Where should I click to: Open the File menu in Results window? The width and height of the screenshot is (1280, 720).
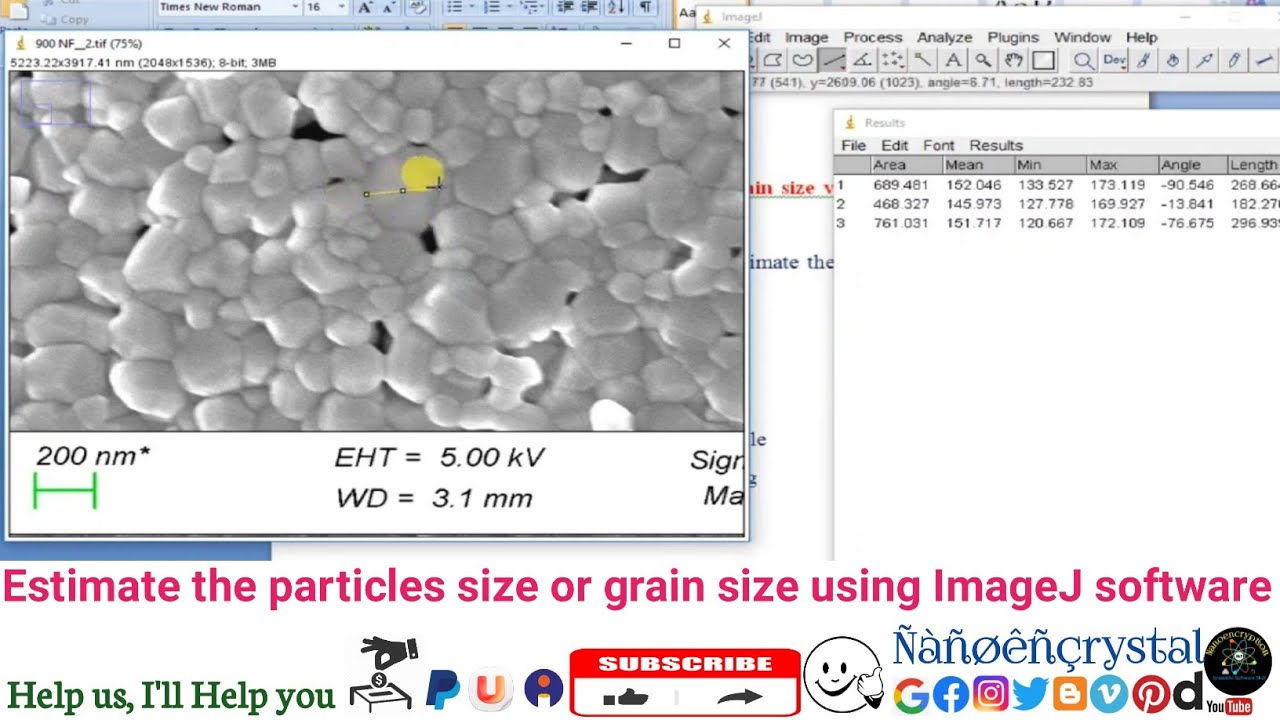tap(853, 145)
